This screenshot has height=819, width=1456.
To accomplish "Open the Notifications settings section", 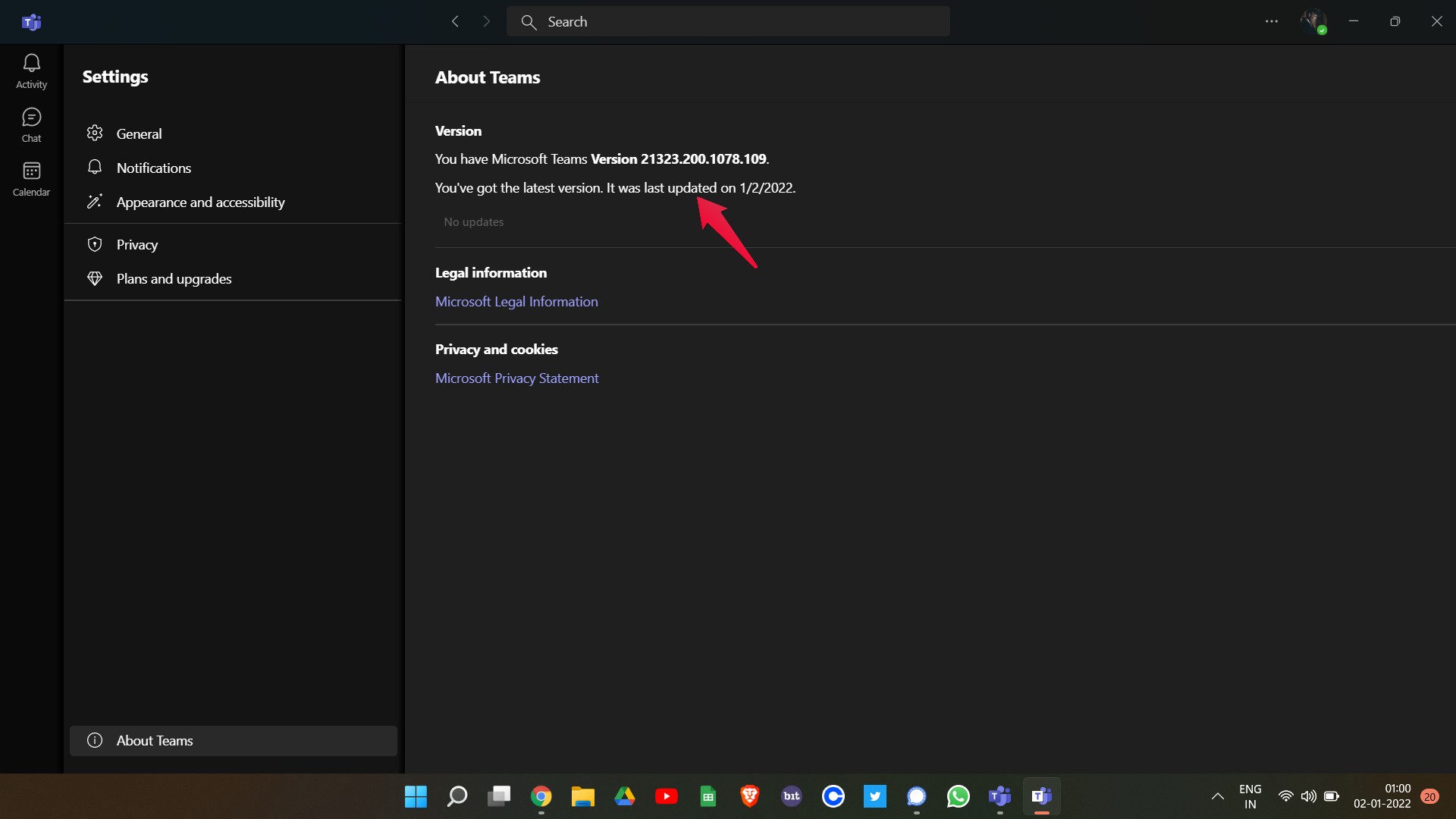I will point(153,167).
